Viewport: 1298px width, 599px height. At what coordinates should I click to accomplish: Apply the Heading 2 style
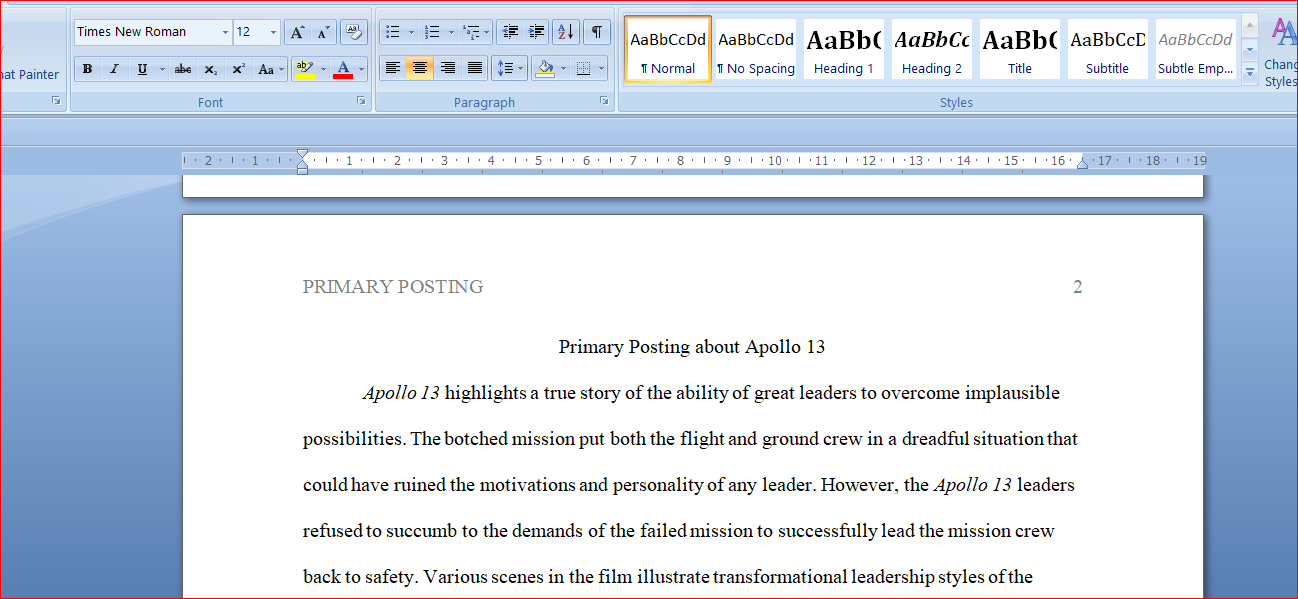[932, 49]
